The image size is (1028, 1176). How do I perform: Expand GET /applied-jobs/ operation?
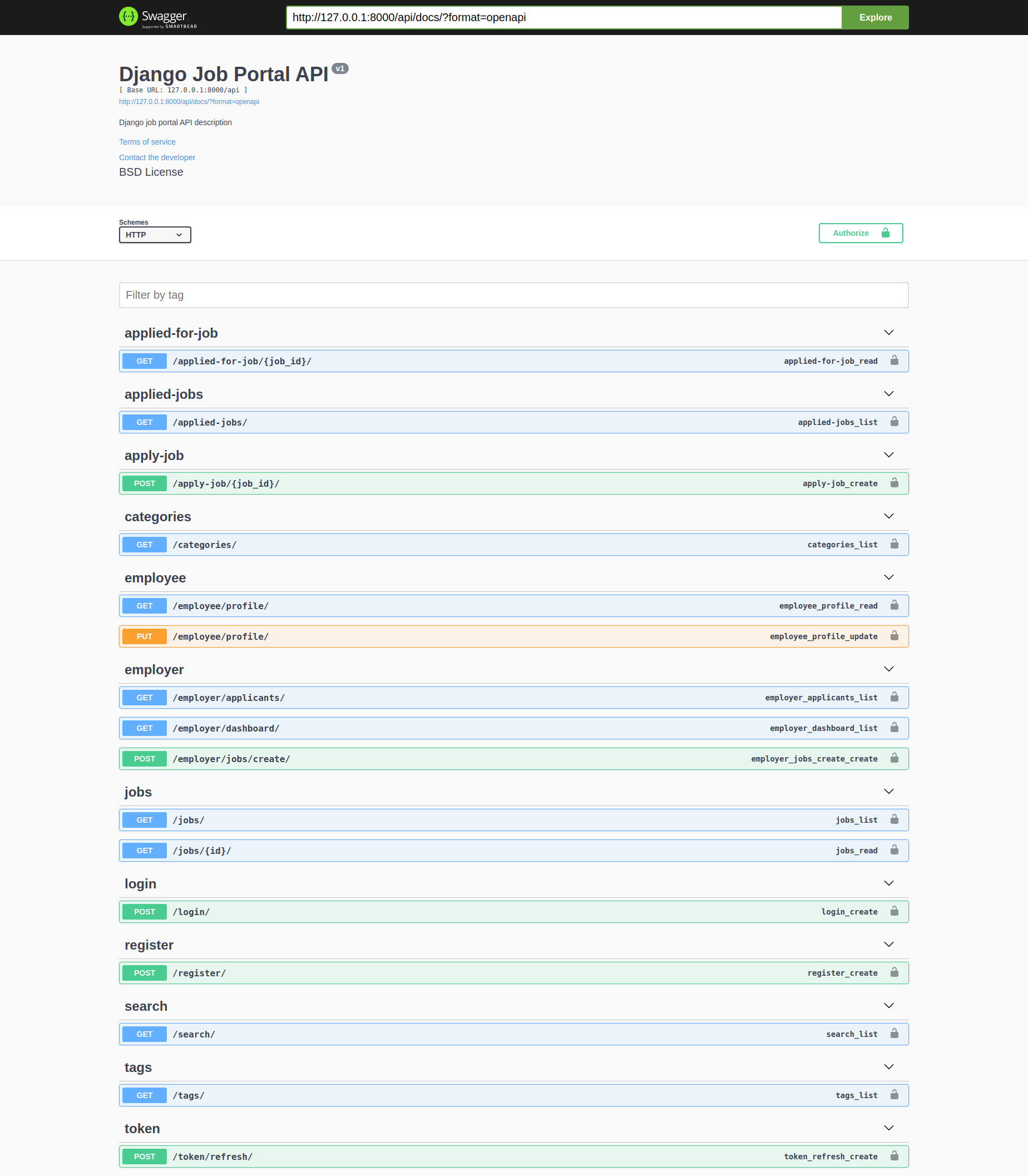(513, 422)
